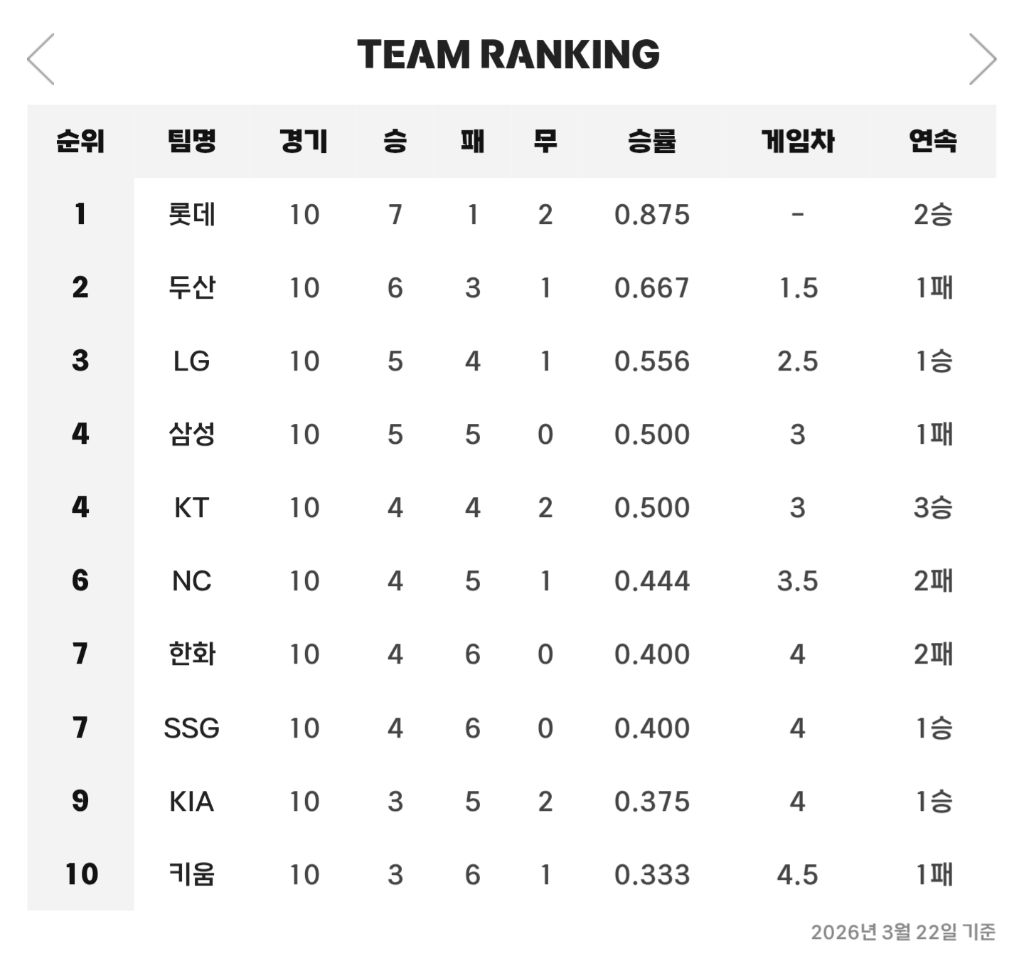Click the next arrow beside TEAM RANKING
The image size is (1024, 978).
pos(982,59)
